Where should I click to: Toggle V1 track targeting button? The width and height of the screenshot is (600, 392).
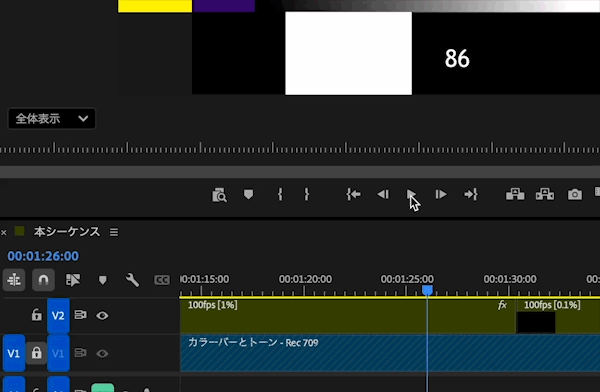pos(58,353)
